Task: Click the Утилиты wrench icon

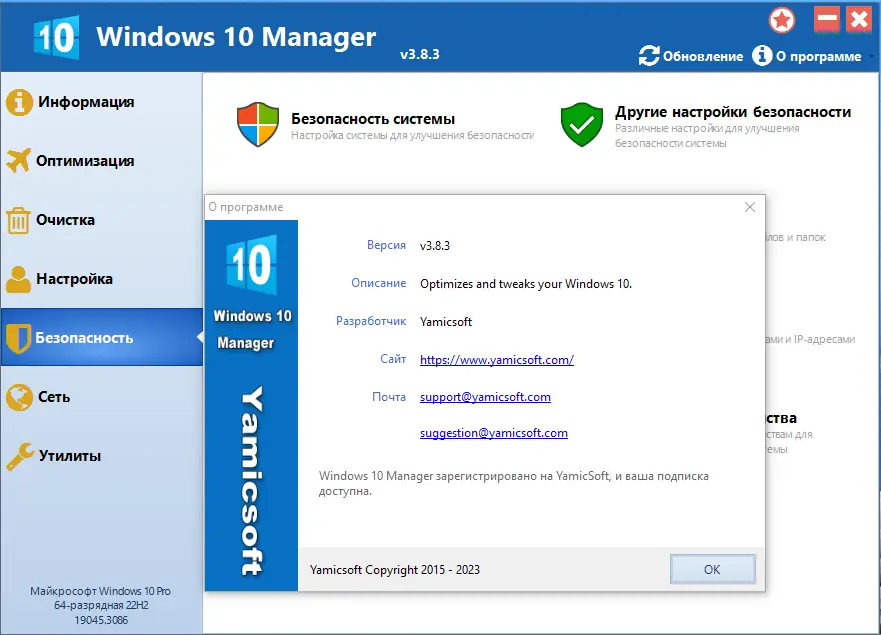Action: (20, 456)
